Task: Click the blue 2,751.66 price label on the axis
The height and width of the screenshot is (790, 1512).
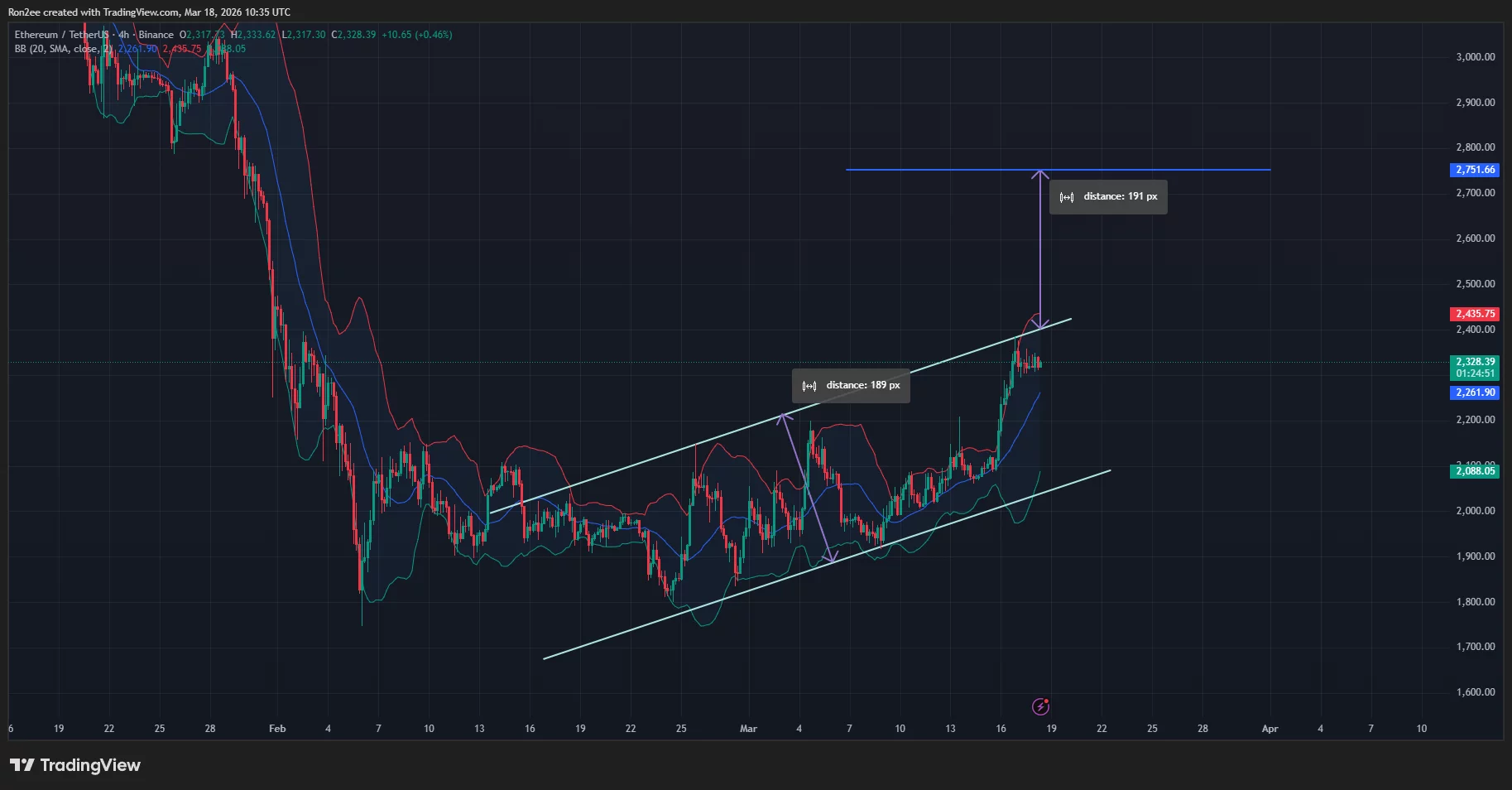Action: 1476,170
